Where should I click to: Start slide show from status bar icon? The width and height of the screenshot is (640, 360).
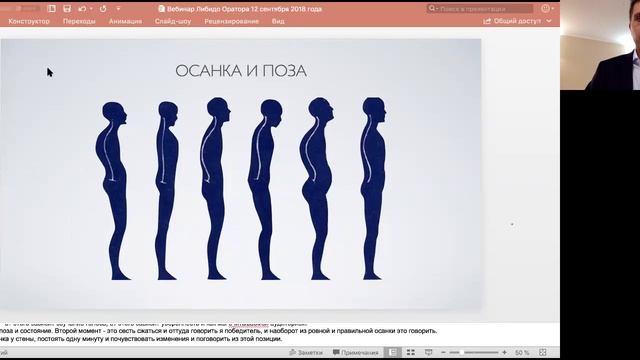pyautogui.click(x=429, y=352)
